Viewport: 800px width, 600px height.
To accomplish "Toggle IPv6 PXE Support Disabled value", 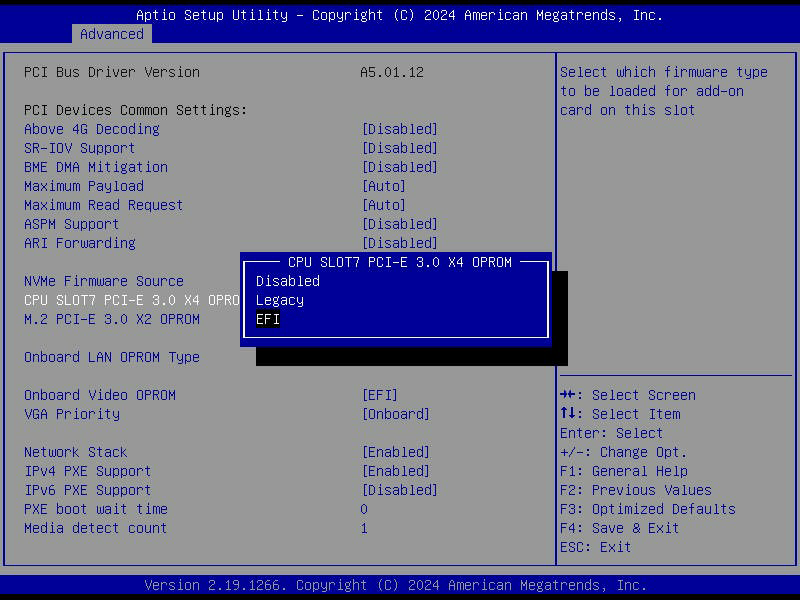I will pos(400,490).
